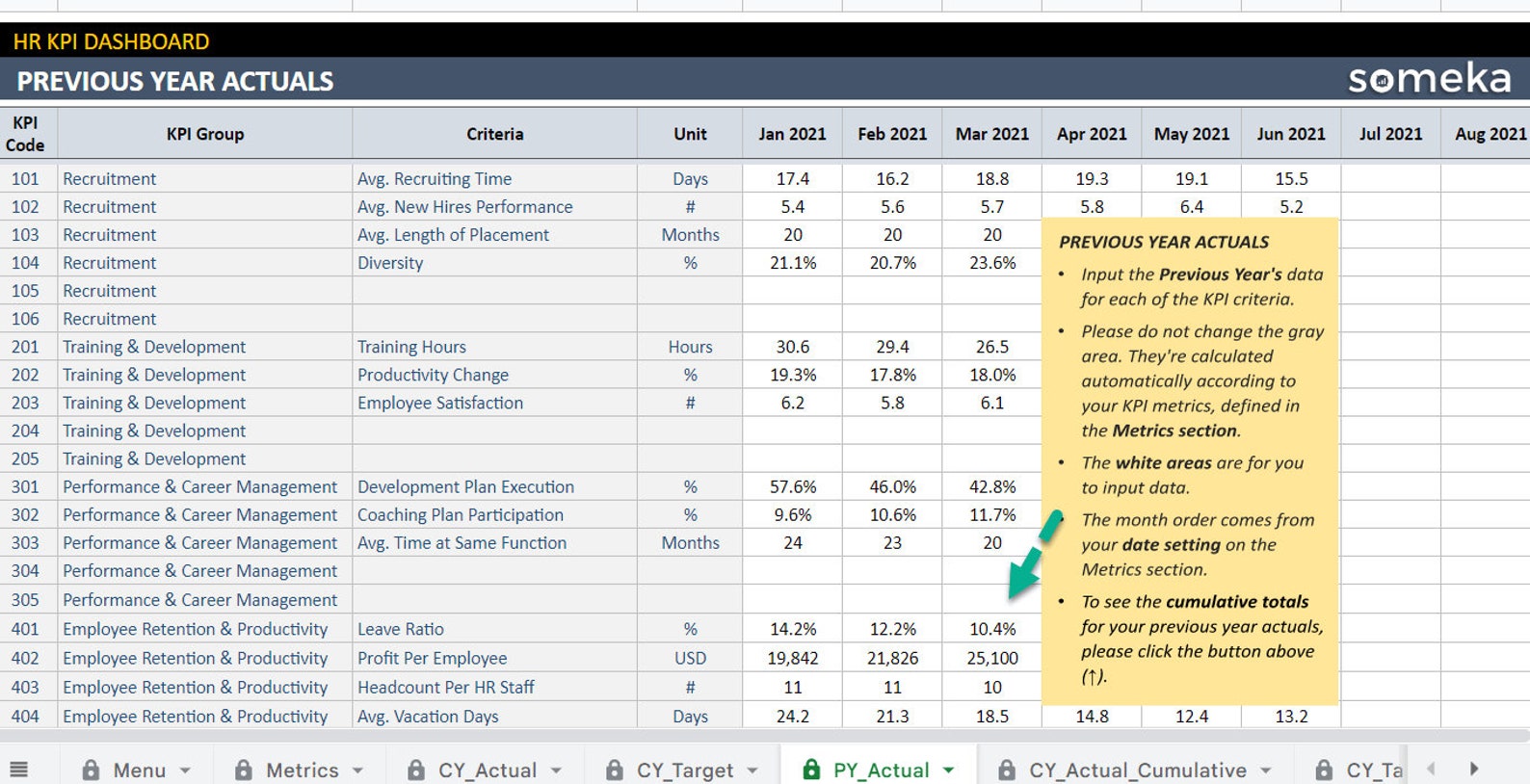This screenshot has width=1530, height=784.
Task: Switch to the Metrics sheet tab
Action: pyautogui.click(x=302, y=770)
